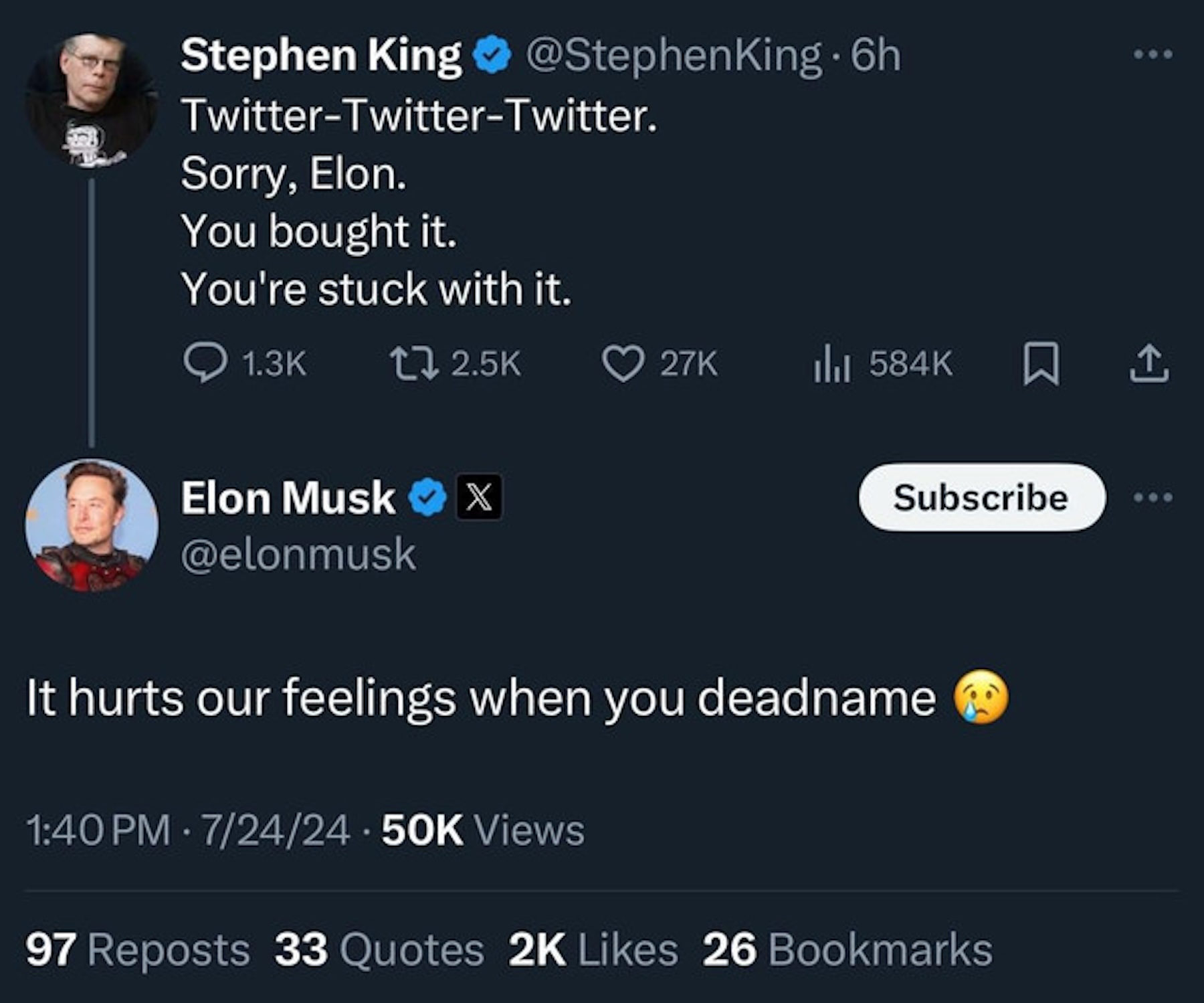The width and height of the screenshot is (1204, 1003).
Task: Repost Stephen King's tweet
Action: pos(415,363)
